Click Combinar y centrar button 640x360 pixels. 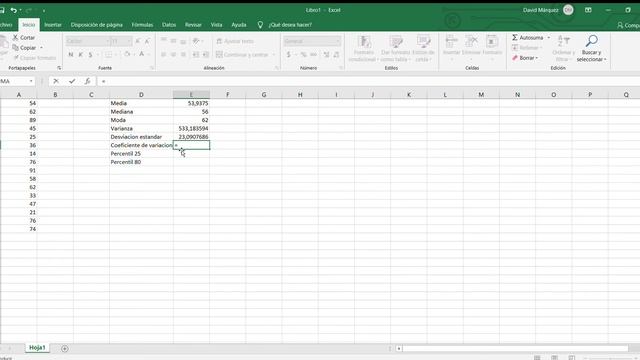pos(242,54)
